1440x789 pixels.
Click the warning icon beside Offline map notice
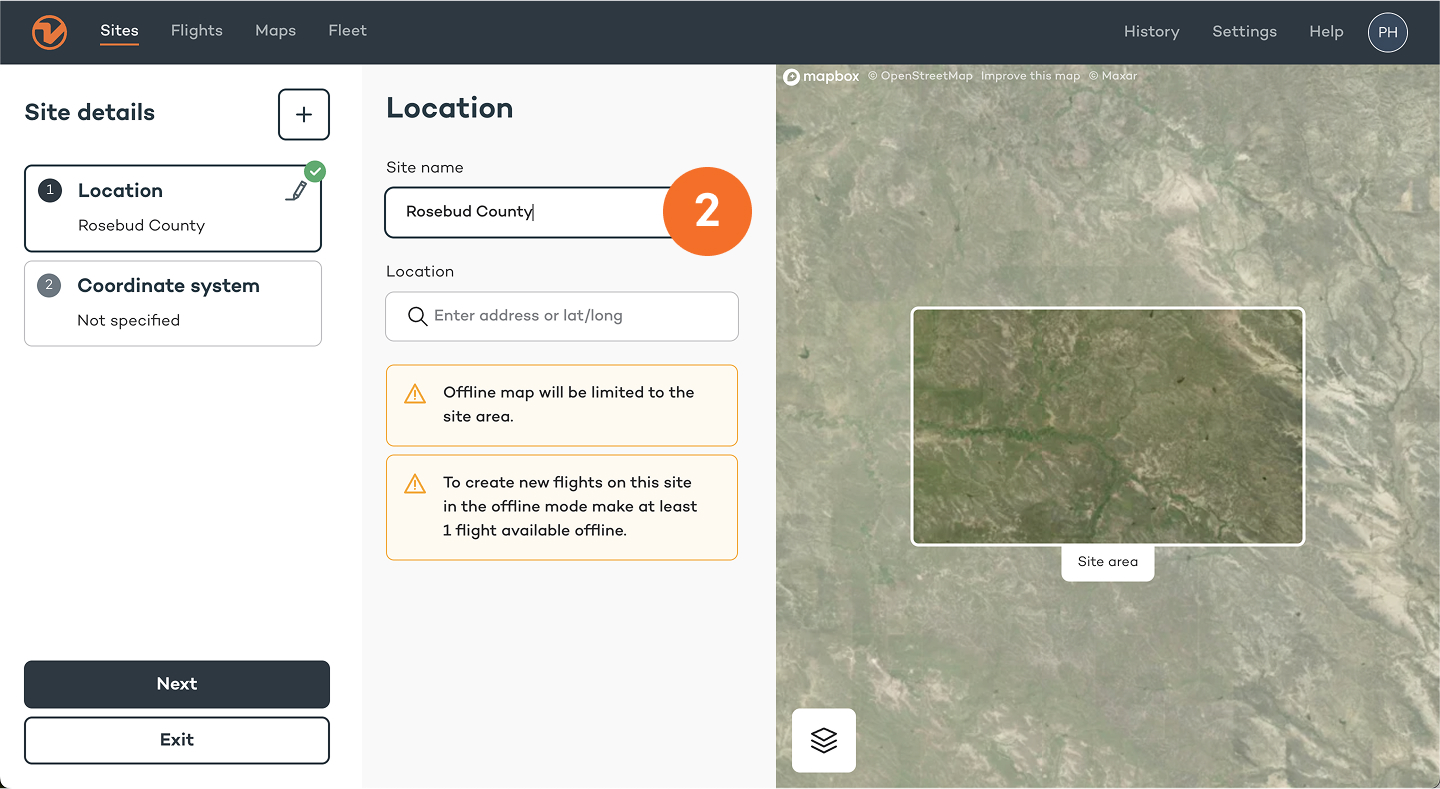tap(415, 394)
